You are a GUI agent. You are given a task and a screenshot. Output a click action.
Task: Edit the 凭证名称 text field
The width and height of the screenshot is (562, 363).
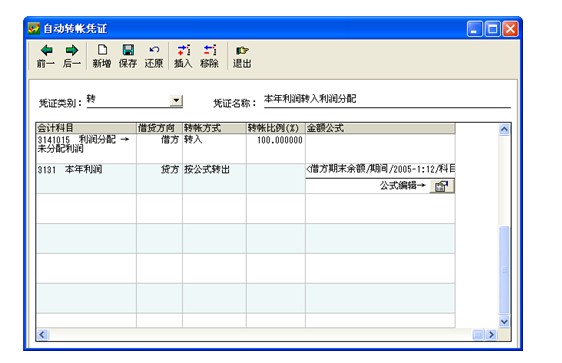tap(387, 99)
